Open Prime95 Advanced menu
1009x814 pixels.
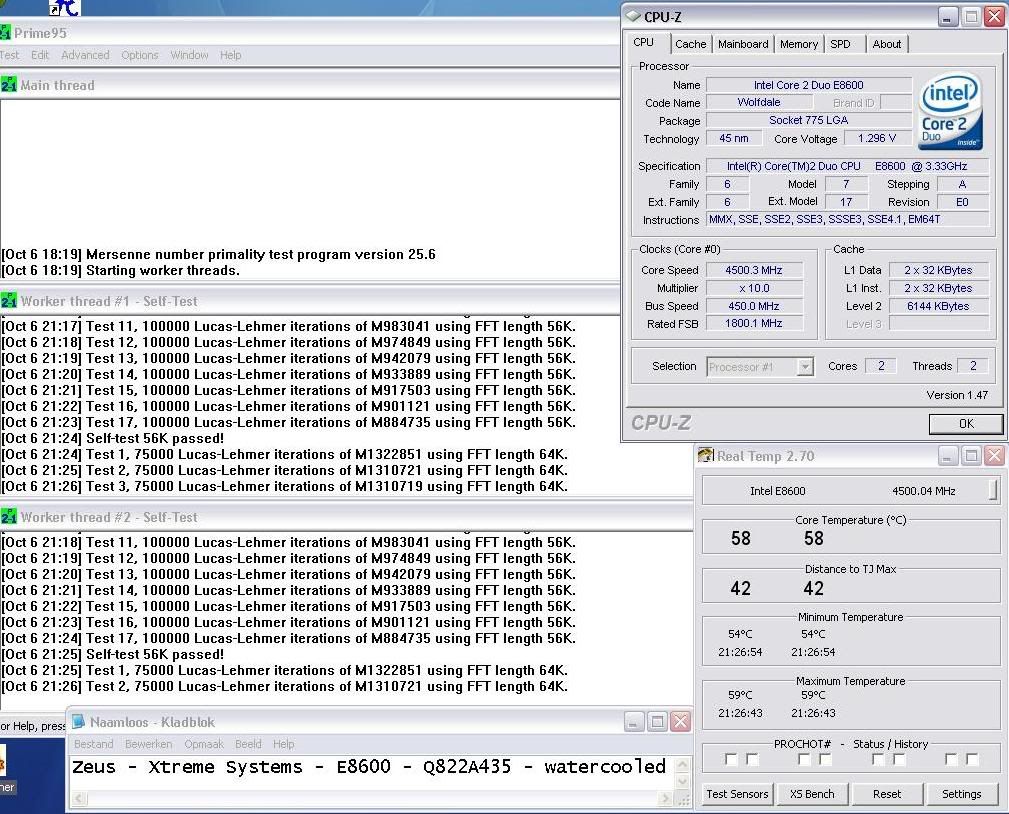pos(85,55)
